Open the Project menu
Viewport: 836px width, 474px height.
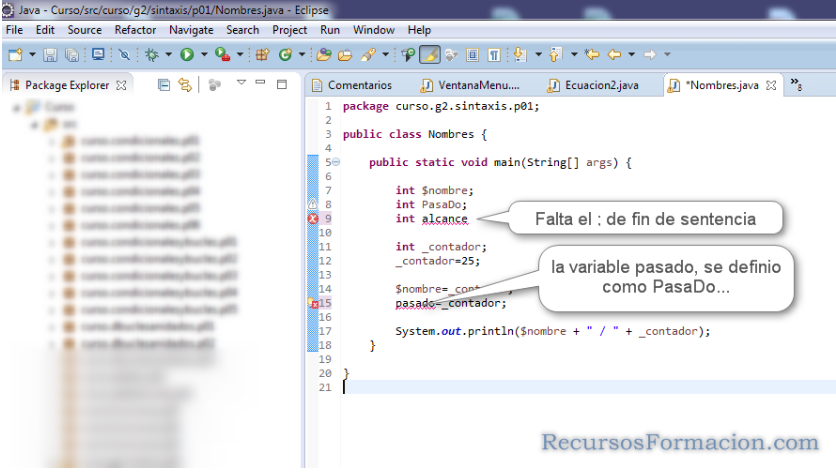click(x=290, y=30)
